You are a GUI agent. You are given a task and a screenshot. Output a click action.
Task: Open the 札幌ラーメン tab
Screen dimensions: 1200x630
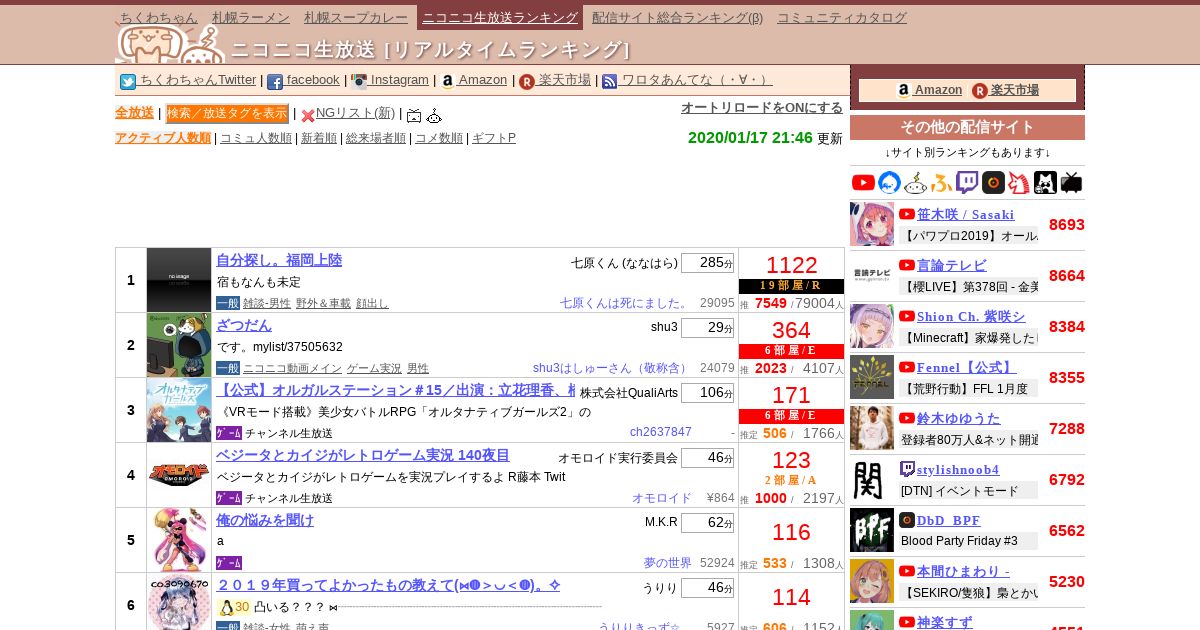(x=251, y=17)
